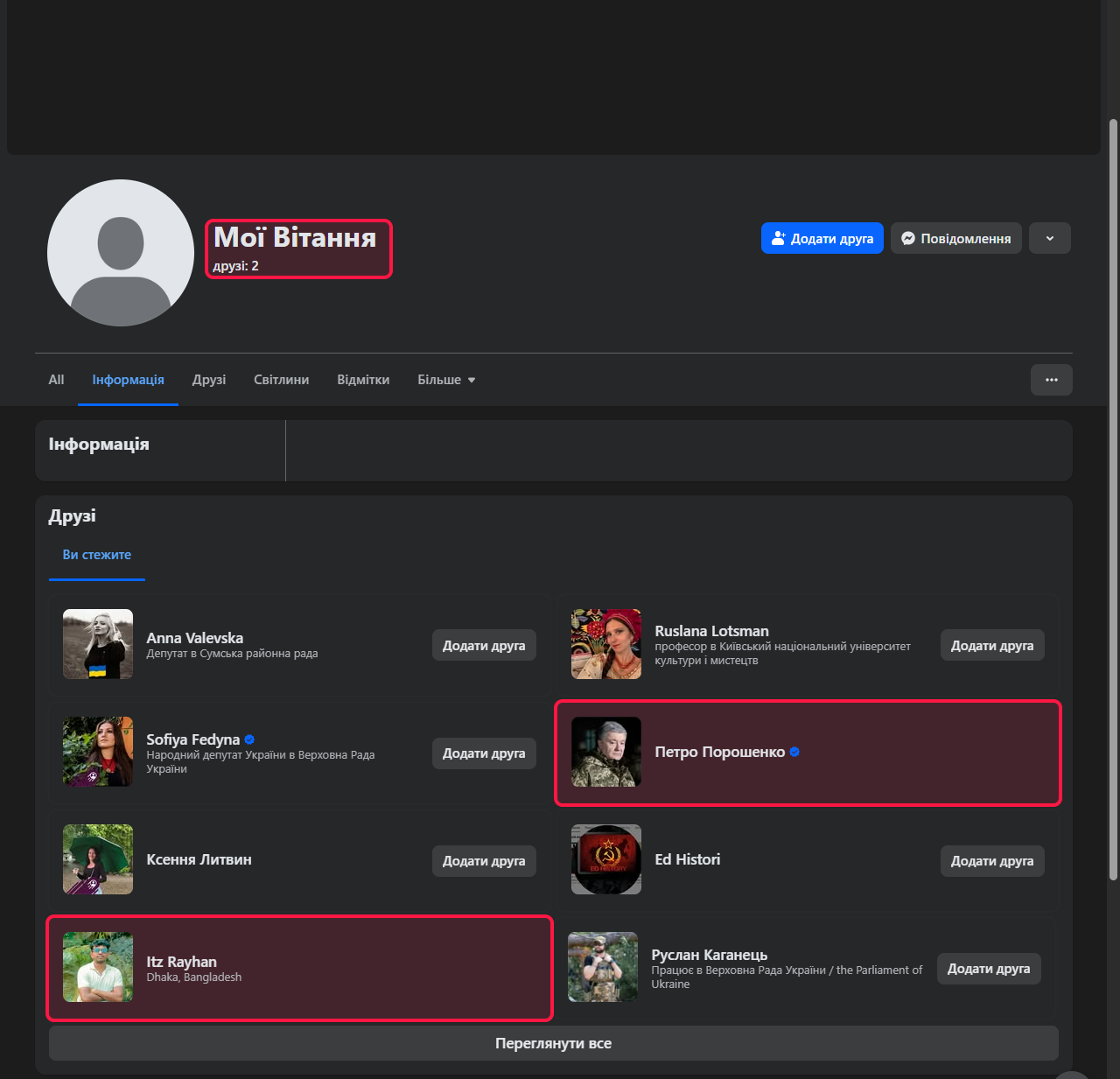1120x1079 pixels.
Task: Open Anna Valevska's profile photo
Action: [x=98, y=644]
